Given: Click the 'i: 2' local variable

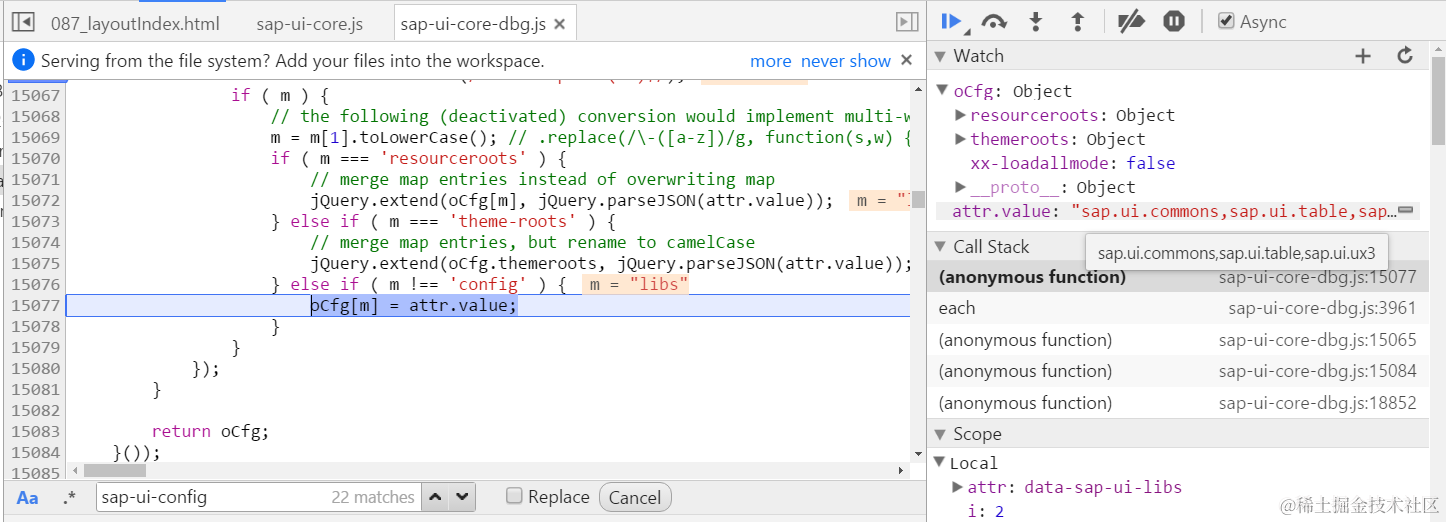Looking at the screenshot, I should tap(985, 511).
